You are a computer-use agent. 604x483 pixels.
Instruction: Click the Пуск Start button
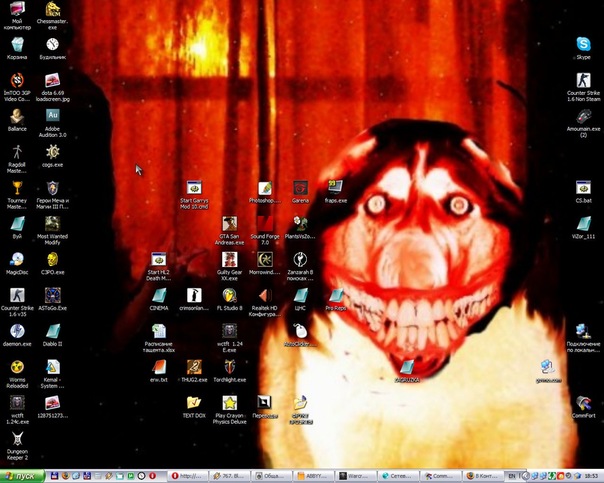22,476
